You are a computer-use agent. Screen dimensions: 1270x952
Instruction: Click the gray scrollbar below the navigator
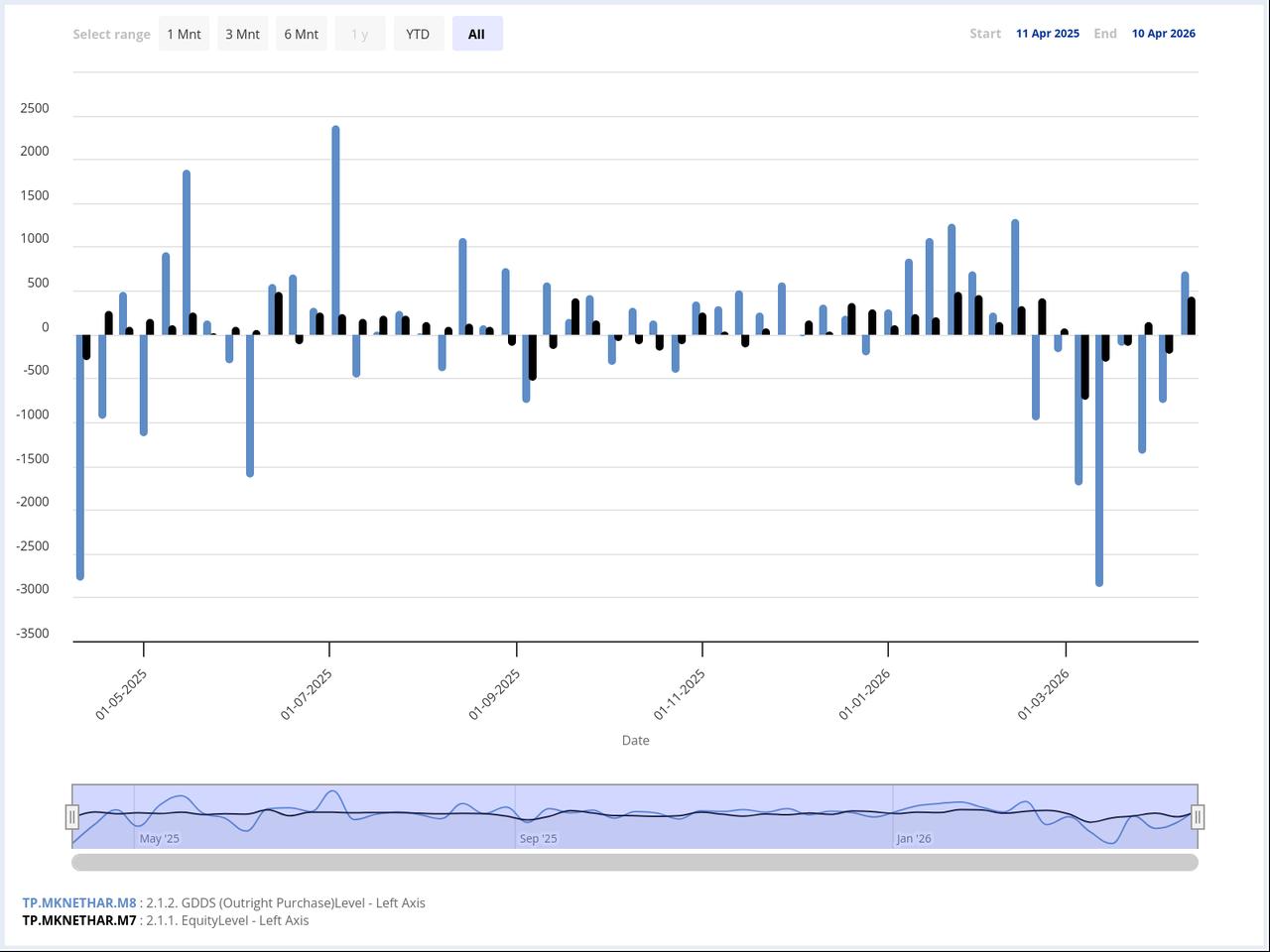click(635, 860)
